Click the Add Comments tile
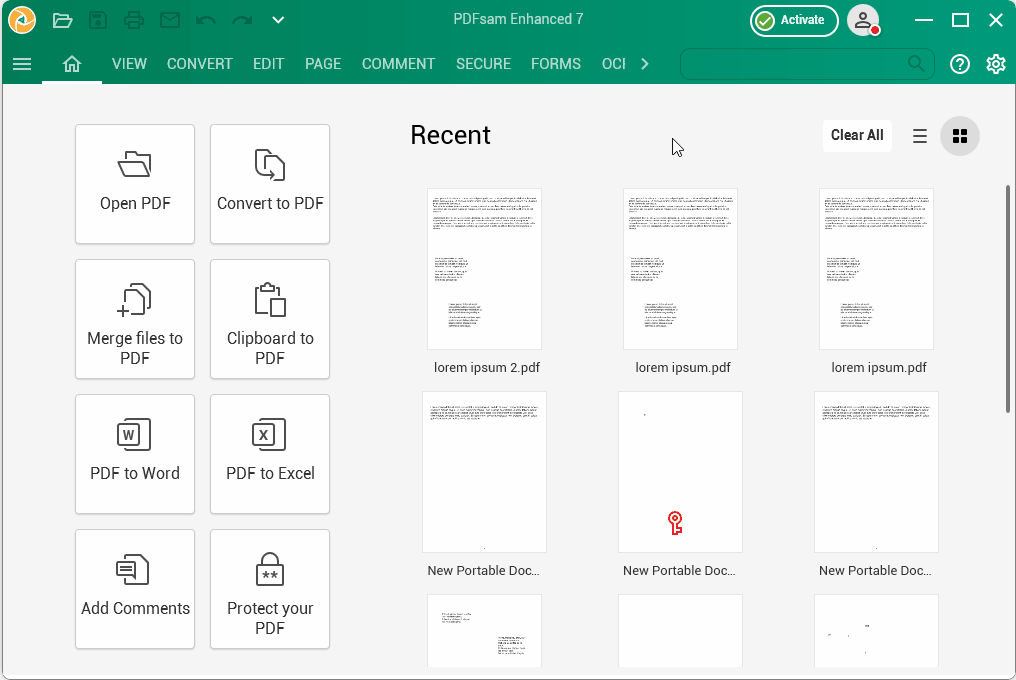Screen dimensions: 1016x680 [x=135, y=589]
